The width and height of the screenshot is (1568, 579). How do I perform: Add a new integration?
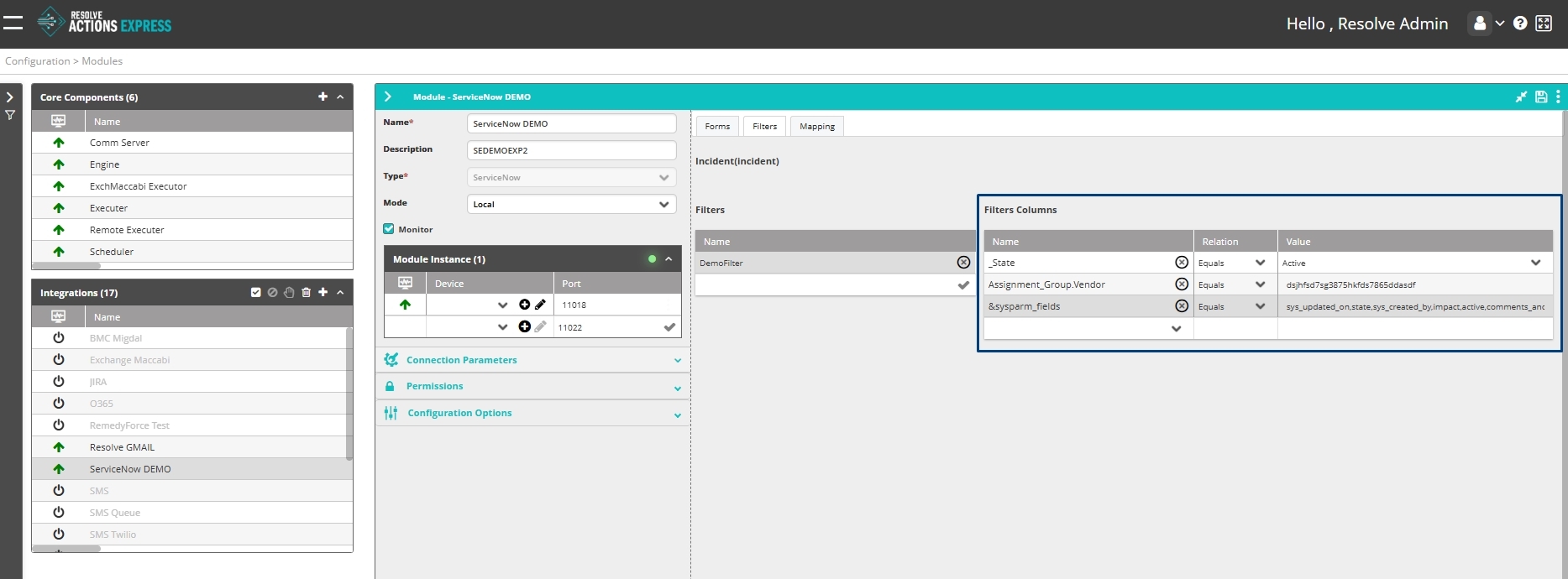[x=323, y=292]
